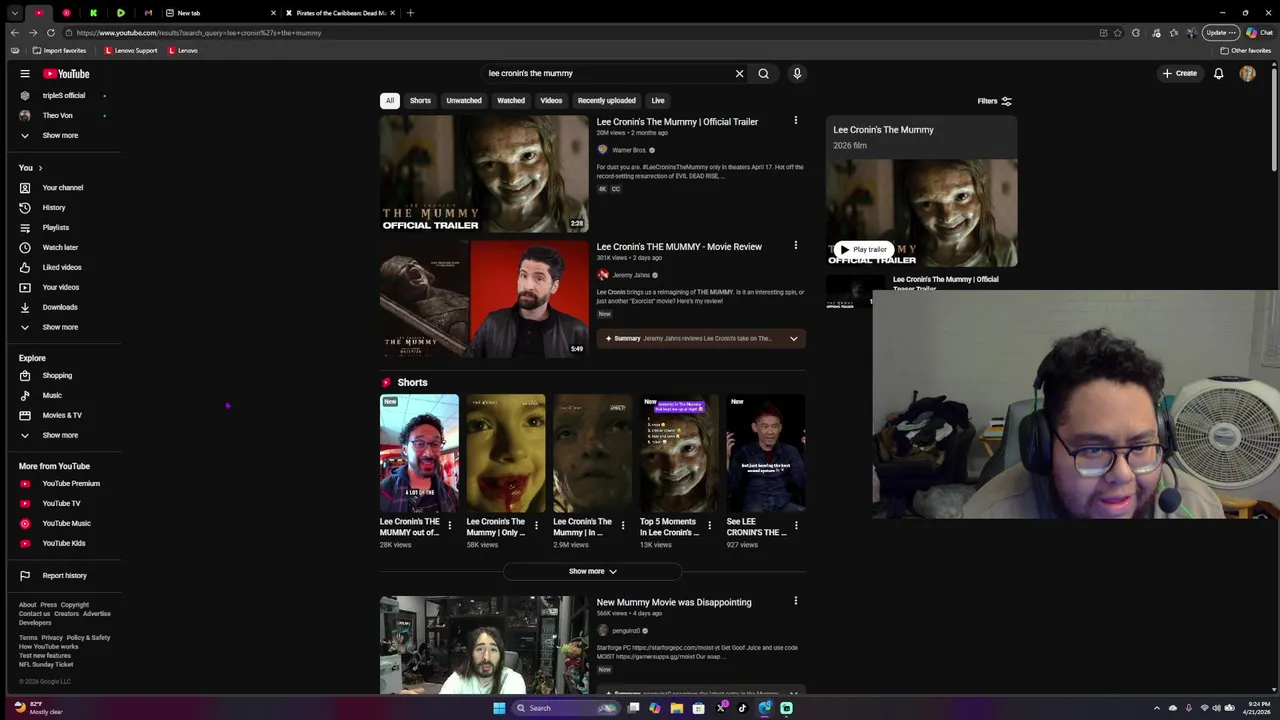Open search Filters

pos(995,101)
